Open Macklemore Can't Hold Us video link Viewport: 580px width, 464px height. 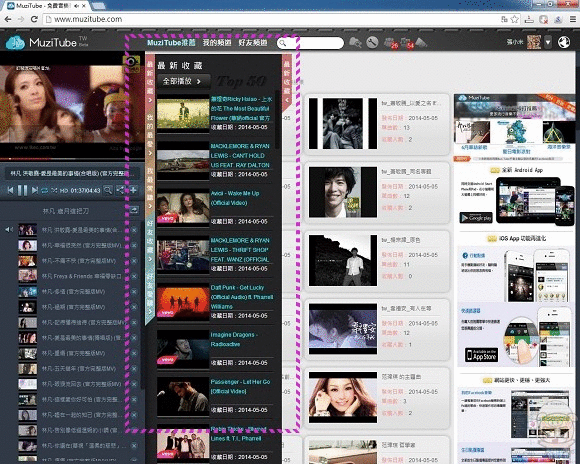pyautogui.click(x=240, y=155)
